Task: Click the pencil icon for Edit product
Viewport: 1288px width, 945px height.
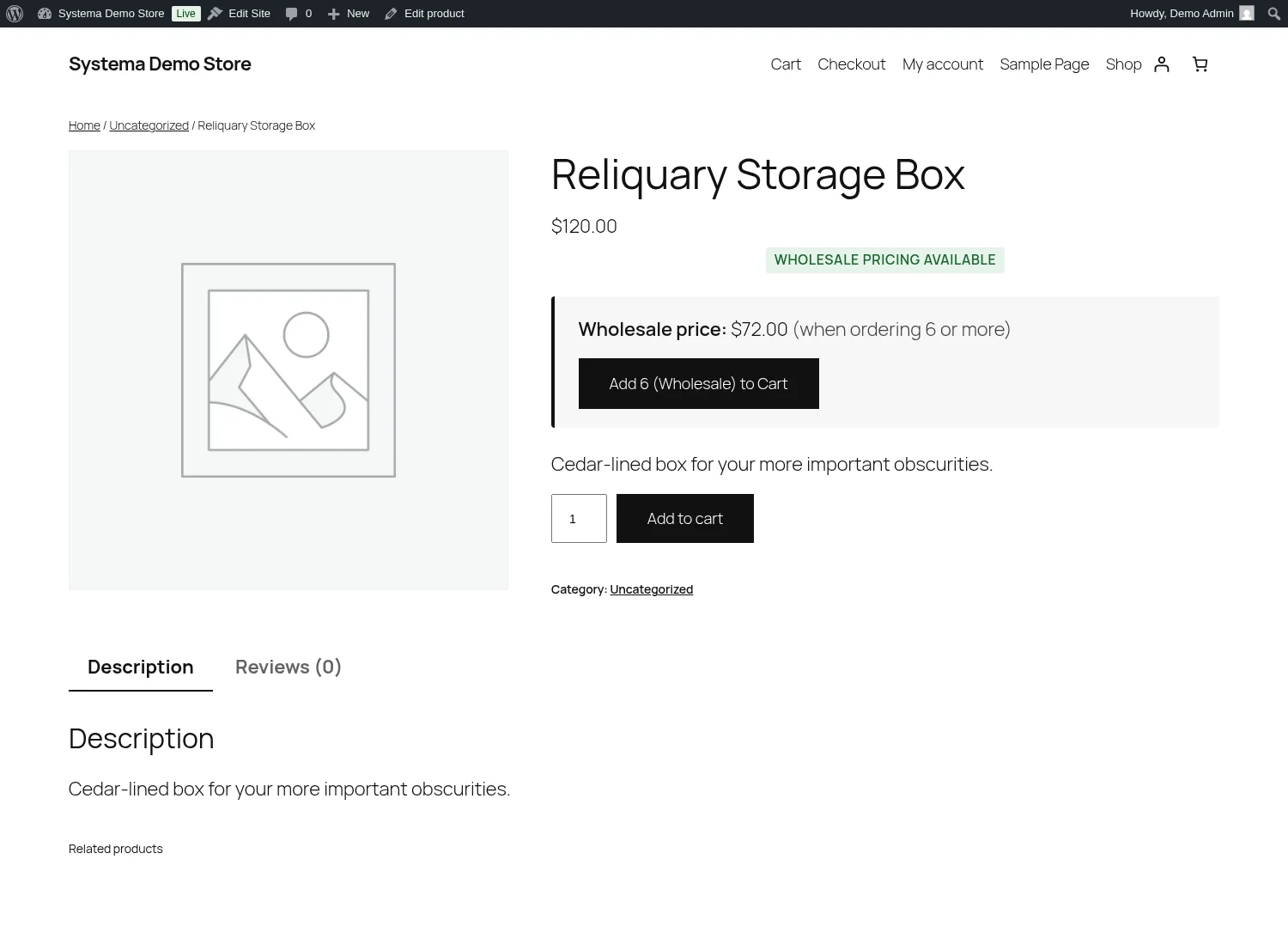Action: [x=391, y=14]
